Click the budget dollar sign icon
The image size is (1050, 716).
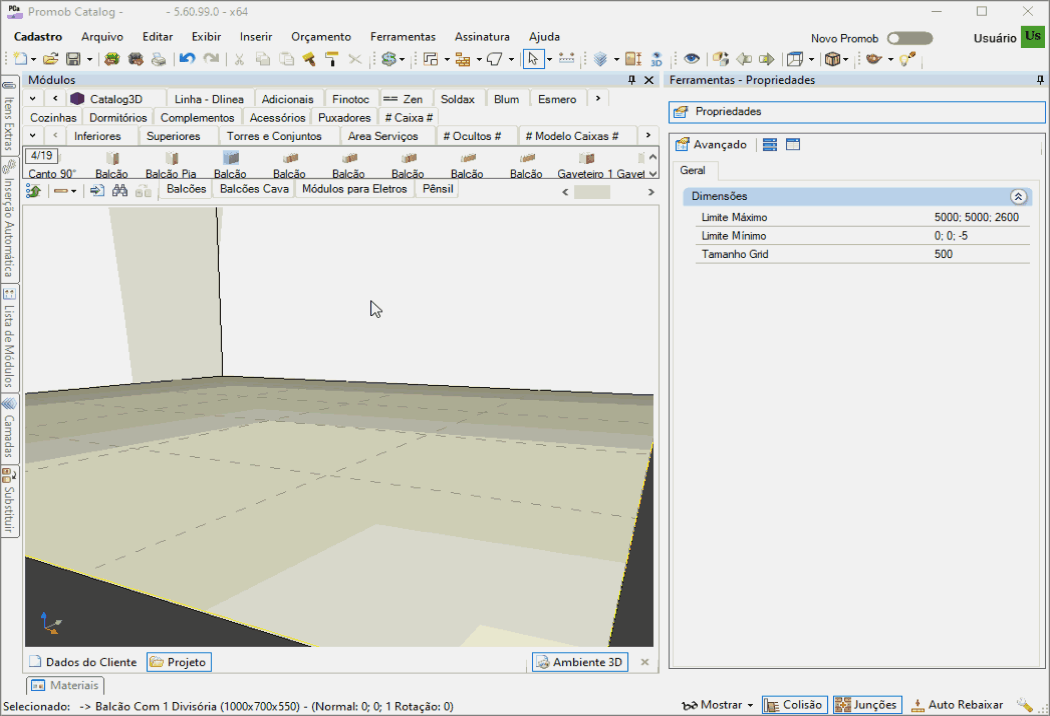tap(389, 59)
